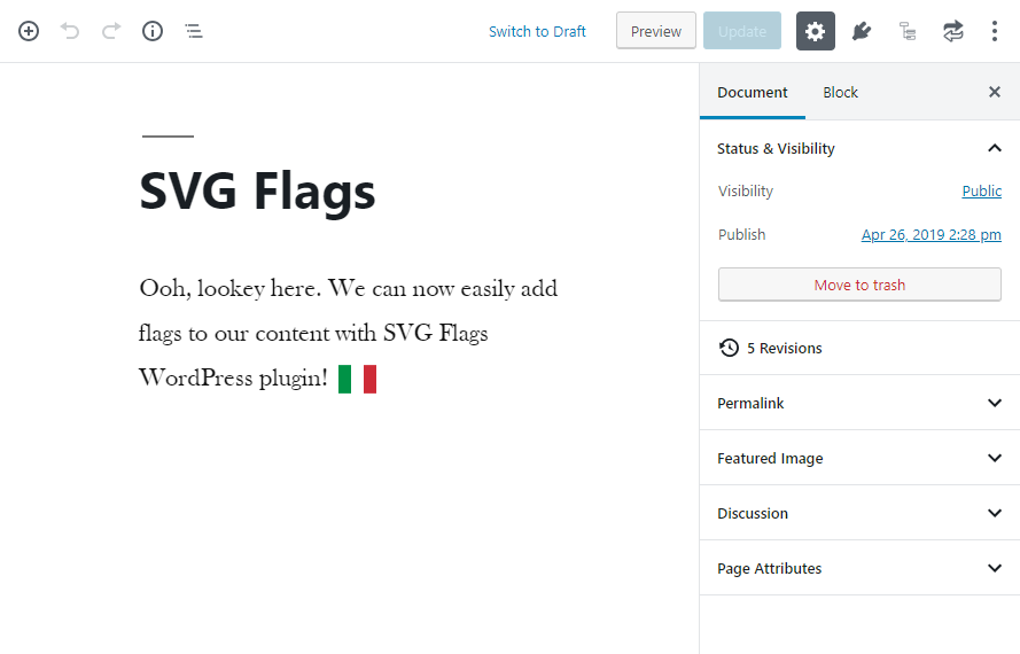Expand the Permalink section

tap(994, 403)
